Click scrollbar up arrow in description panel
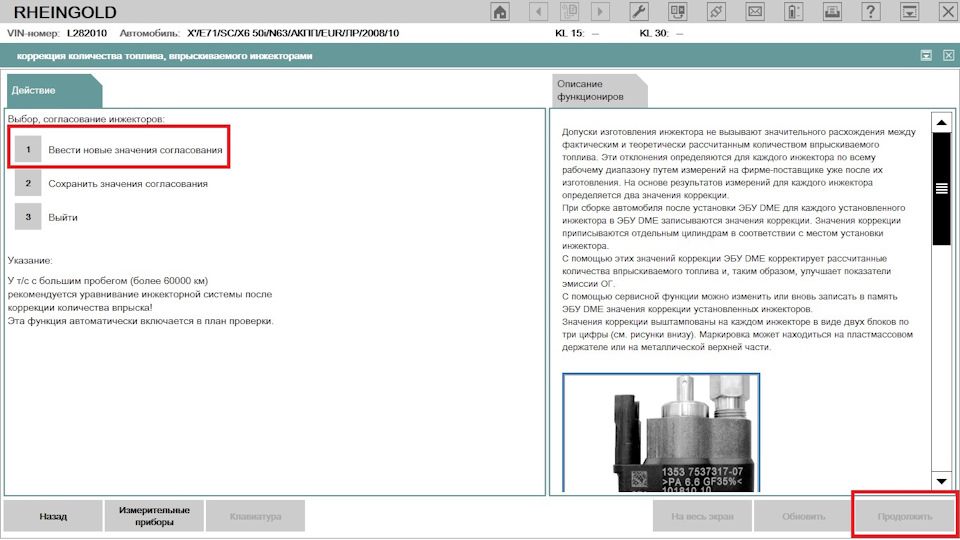 pyautogui.click(x=942, y=122)
